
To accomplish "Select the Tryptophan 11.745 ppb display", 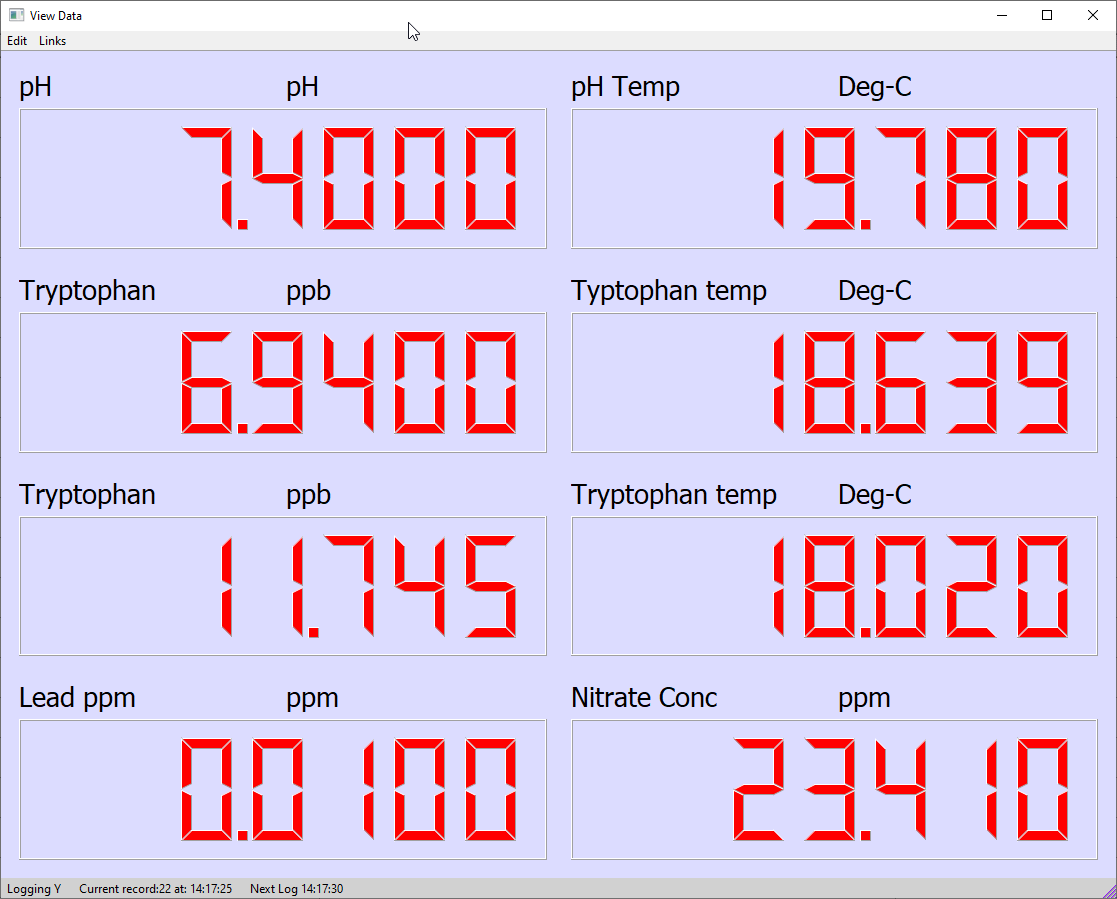I will click(x=283, y=586).
